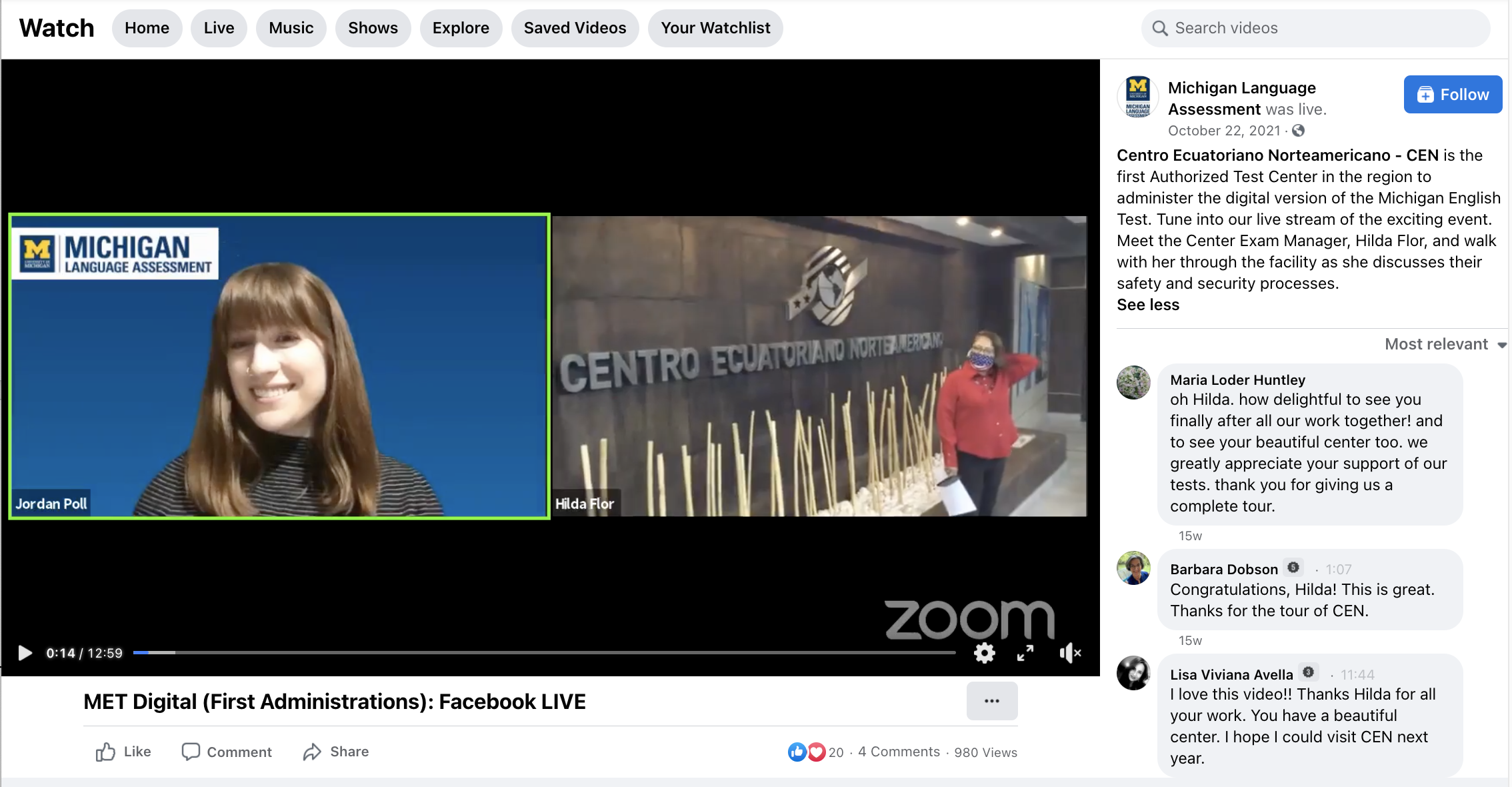Seek along the video progress bar

click(x=544, y=652)
